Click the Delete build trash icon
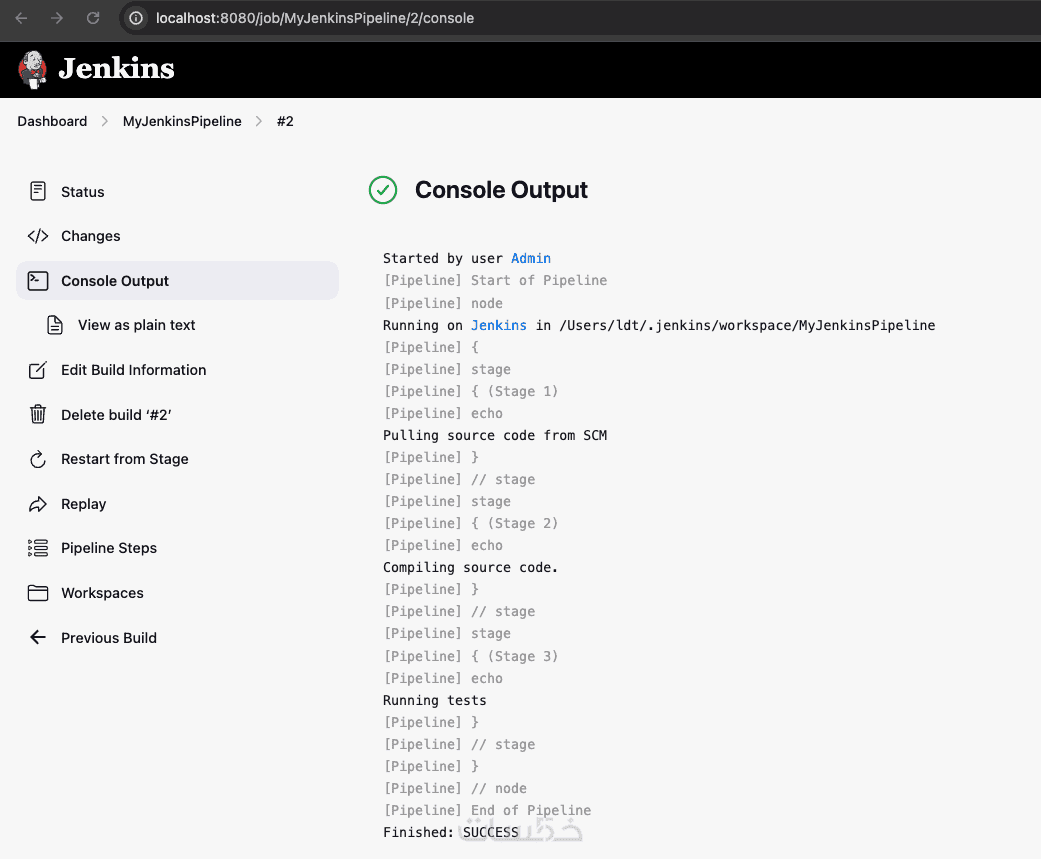The height and width of the screenshot is (859, 1041). (38, 414)
